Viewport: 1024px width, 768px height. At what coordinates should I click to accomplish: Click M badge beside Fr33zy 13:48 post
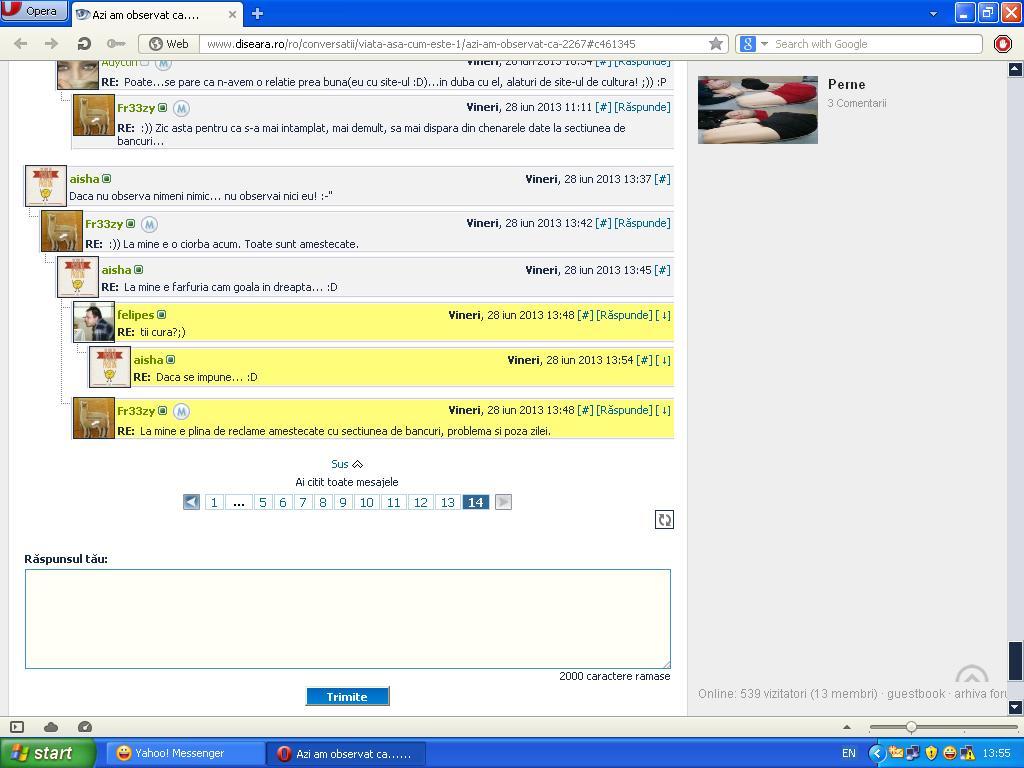click(182, 411)
